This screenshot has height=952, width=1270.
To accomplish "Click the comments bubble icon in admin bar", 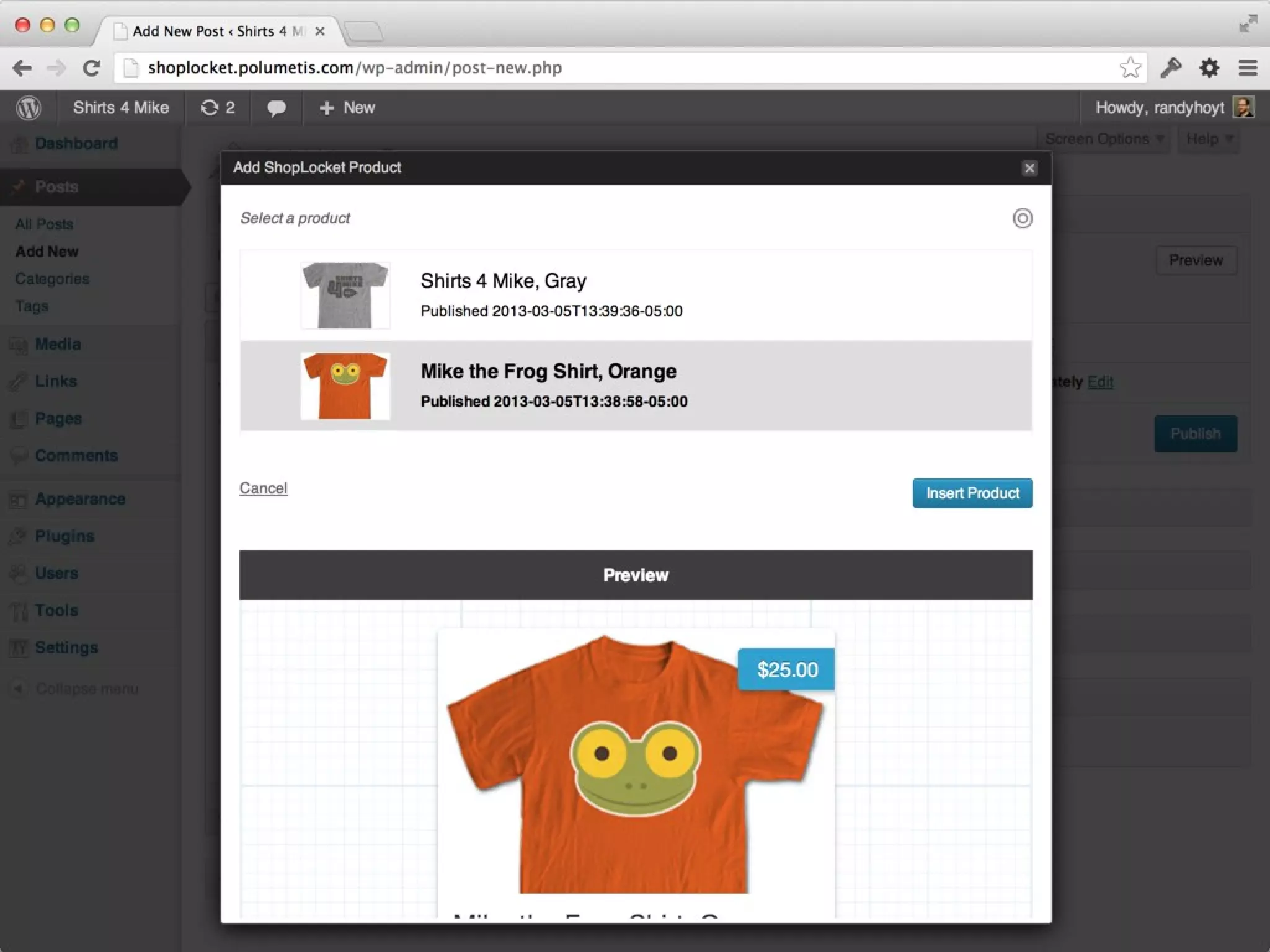I will point(277,108).
